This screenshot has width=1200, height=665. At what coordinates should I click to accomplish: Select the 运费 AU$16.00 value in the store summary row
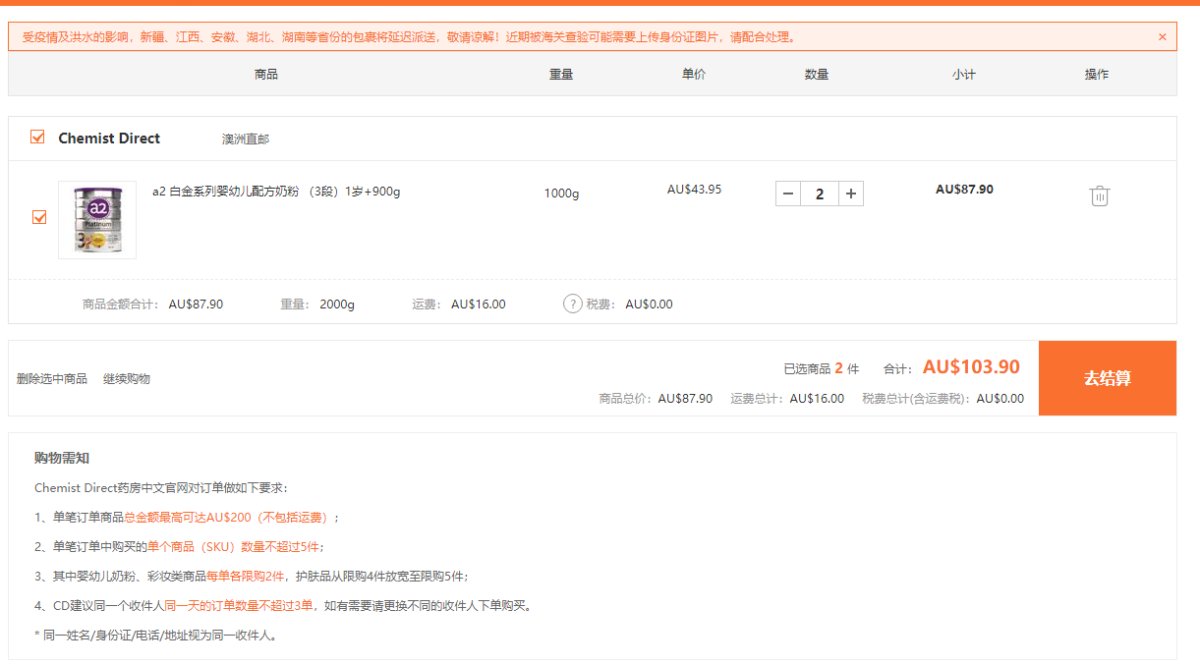click(x=478, y=304)
